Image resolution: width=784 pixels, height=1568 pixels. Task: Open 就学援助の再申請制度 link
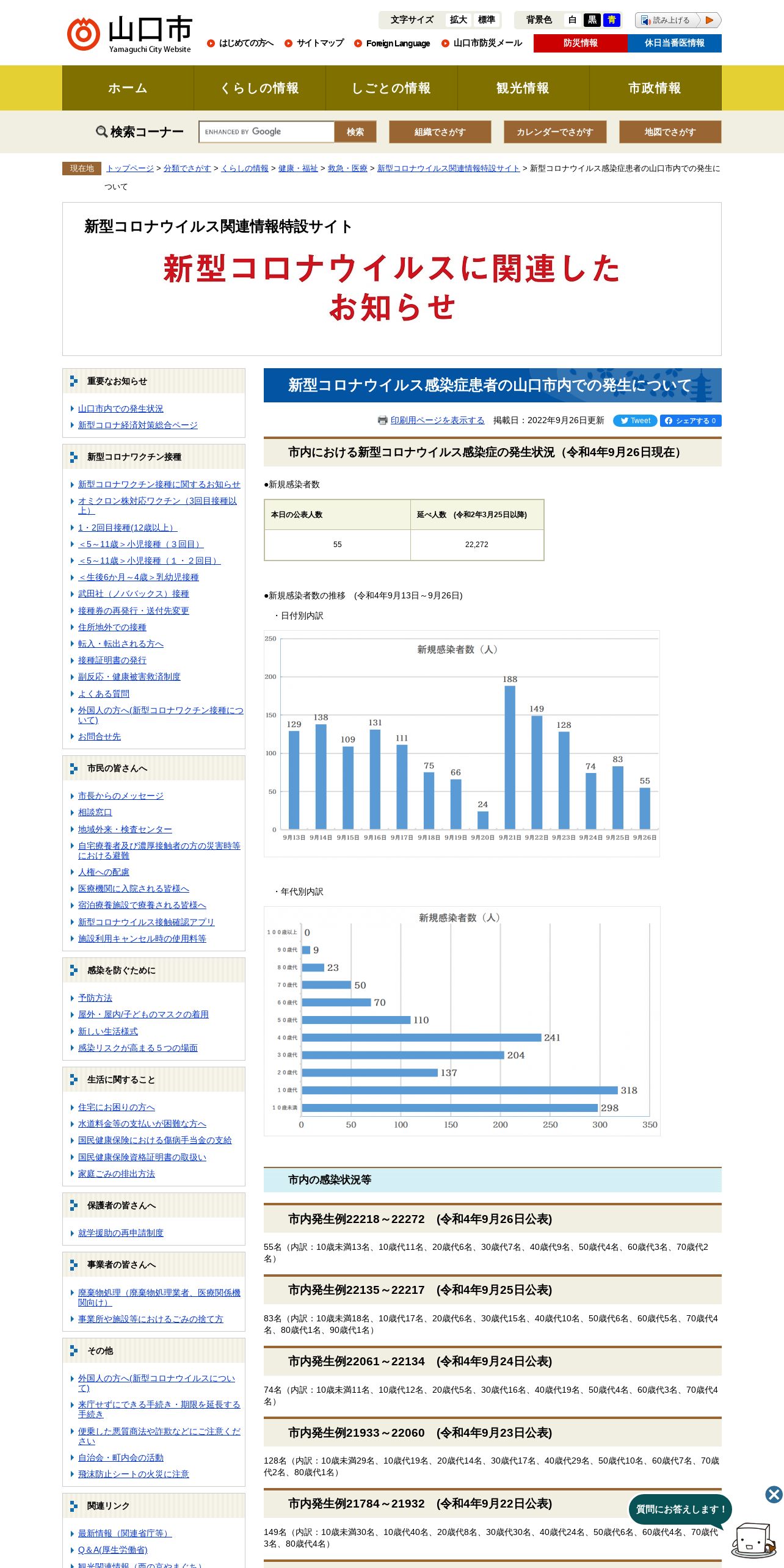coord(121,1233)
